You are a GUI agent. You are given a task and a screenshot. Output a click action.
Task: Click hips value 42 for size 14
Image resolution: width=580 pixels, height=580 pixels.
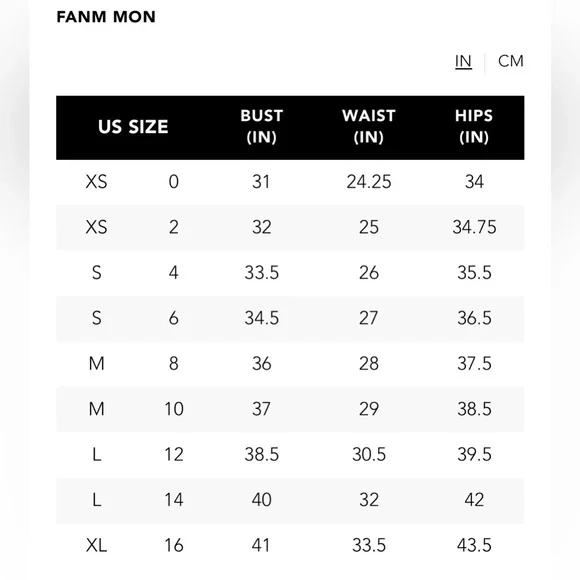click(474, 500)
